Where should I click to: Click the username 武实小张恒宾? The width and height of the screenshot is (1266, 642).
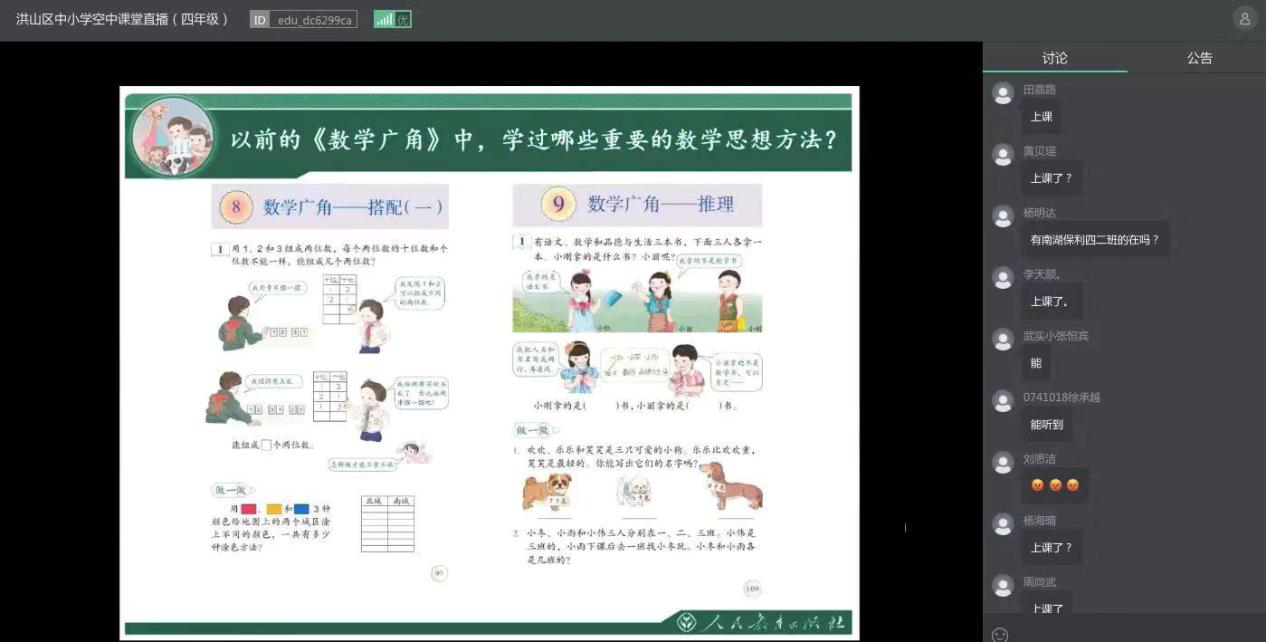coord(1056,336)
